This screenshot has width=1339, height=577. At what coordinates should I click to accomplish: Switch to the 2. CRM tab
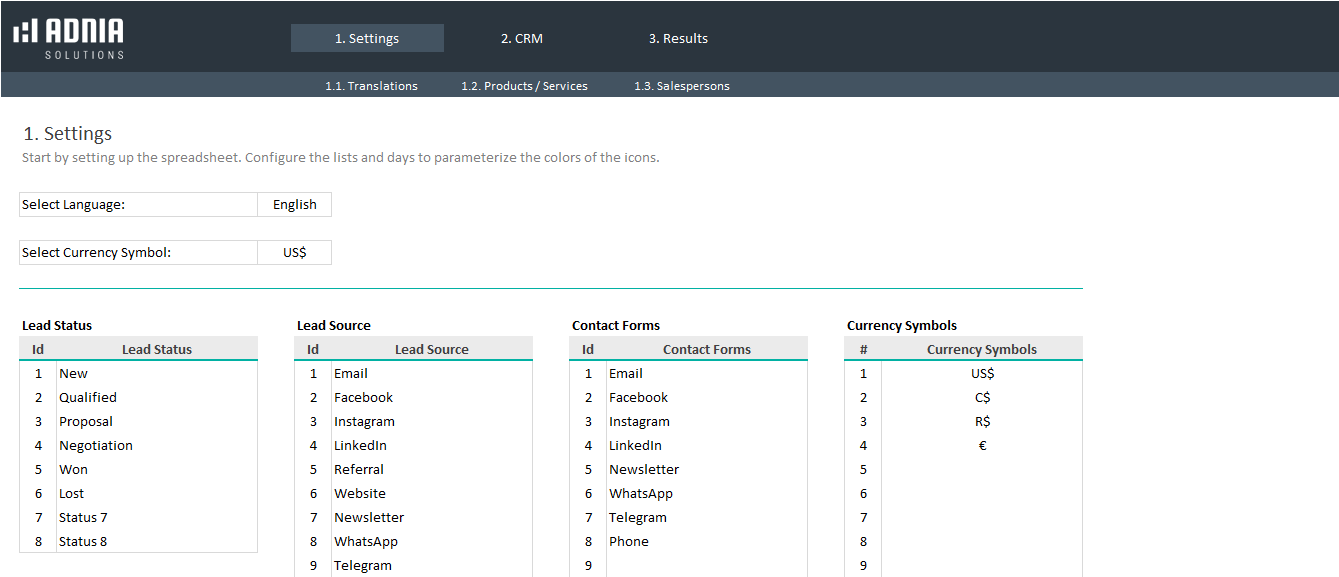coord(521,38)
